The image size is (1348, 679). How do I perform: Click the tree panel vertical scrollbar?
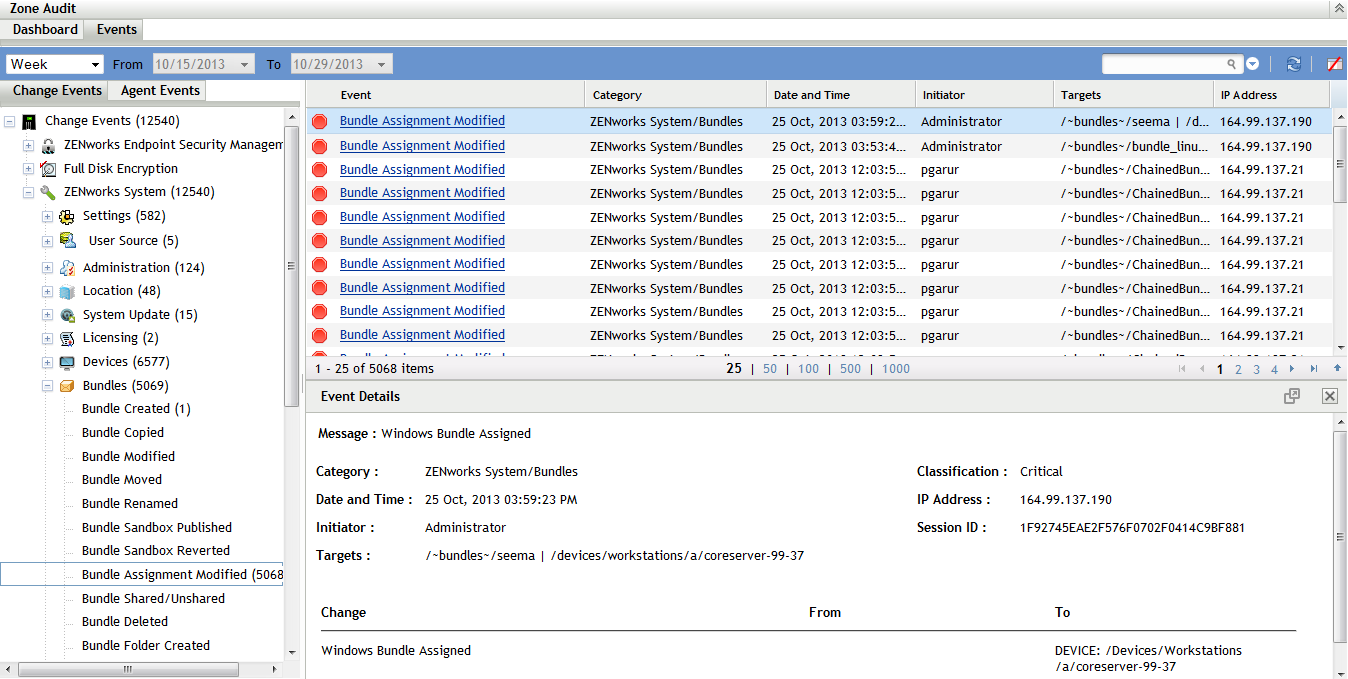[291, 265]
